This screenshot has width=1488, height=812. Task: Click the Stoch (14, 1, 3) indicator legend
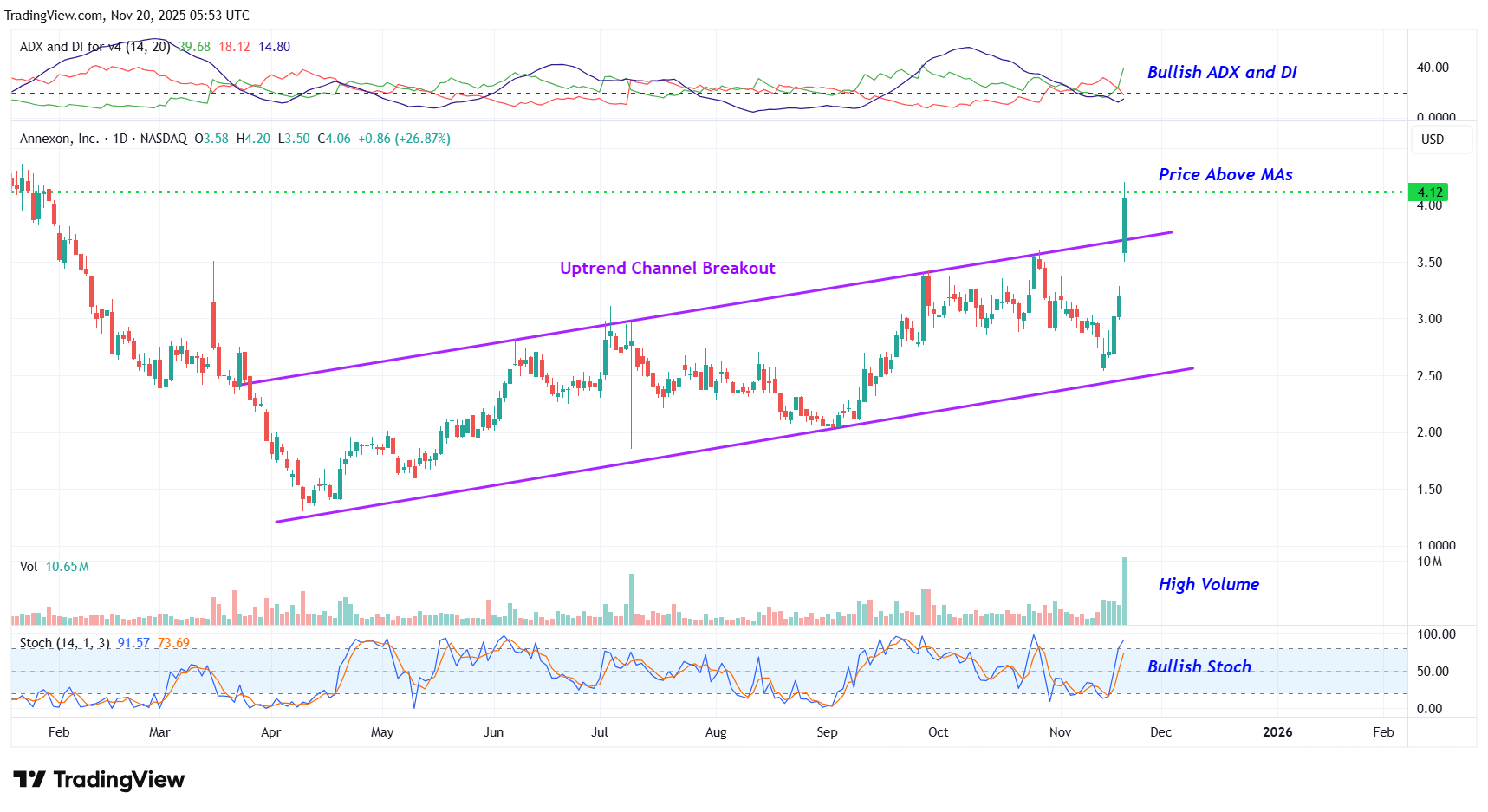point(64,643)
